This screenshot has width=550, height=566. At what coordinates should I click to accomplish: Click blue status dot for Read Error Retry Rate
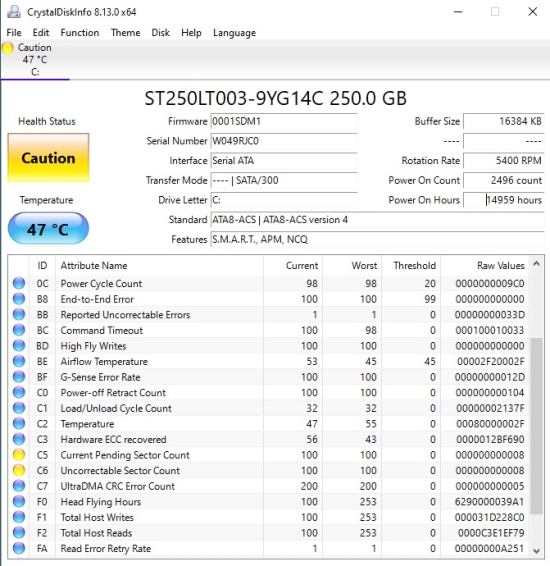(x=19, y=548)
